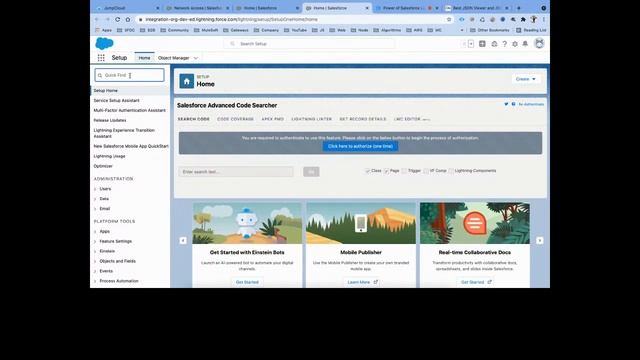Open the help question mark icon
Image resolution: width=640 pixels, height=360 pixels.
point(504,44)
